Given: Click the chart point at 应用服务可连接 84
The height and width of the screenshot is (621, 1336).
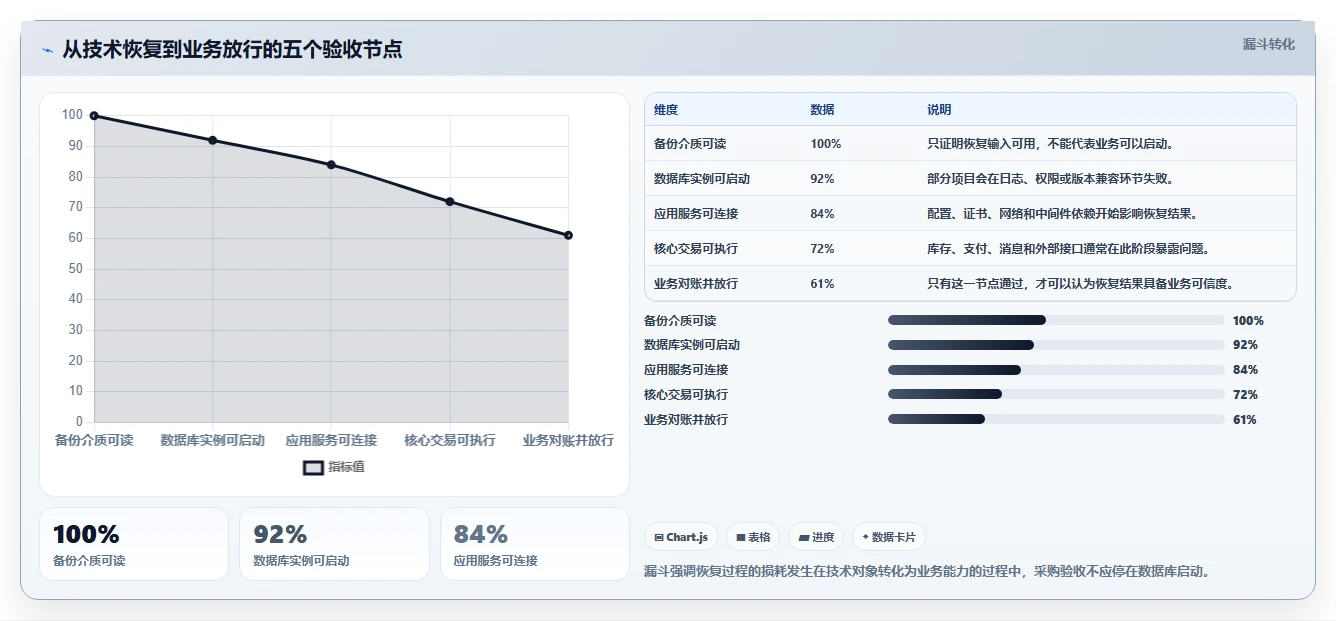Looking at the screenshot, I should [x=331, y=165].
